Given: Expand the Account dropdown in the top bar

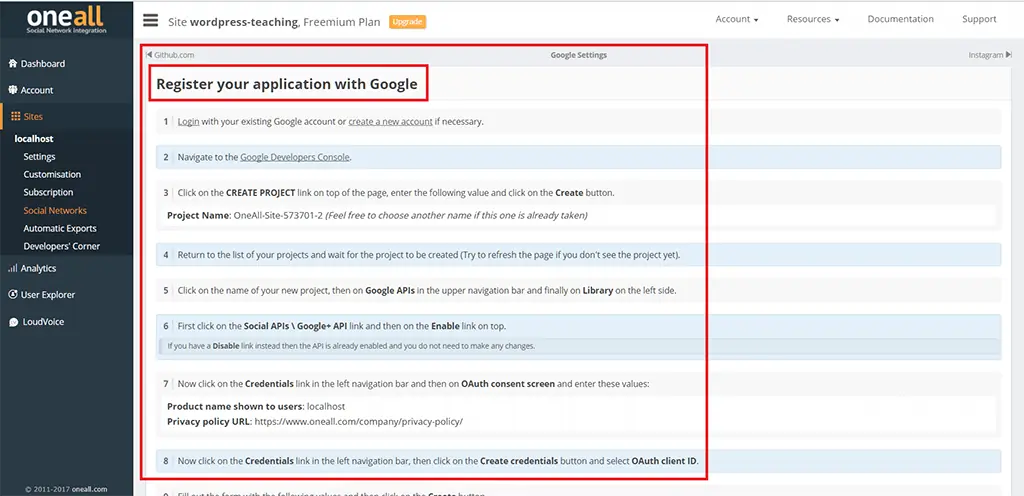Looking at the screenshot, I should click(737, 20).
